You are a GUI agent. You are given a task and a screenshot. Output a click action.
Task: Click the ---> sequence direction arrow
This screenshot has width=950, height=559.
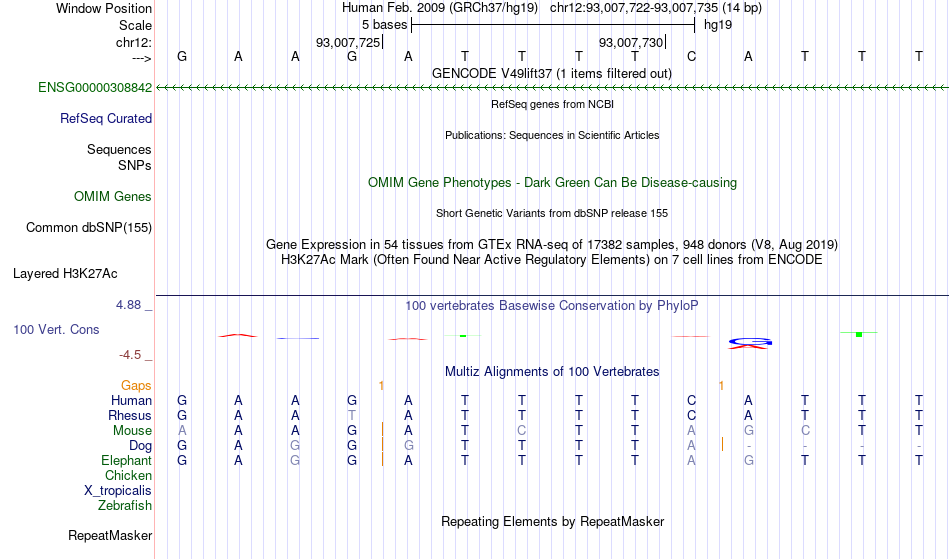coord(142,58)
